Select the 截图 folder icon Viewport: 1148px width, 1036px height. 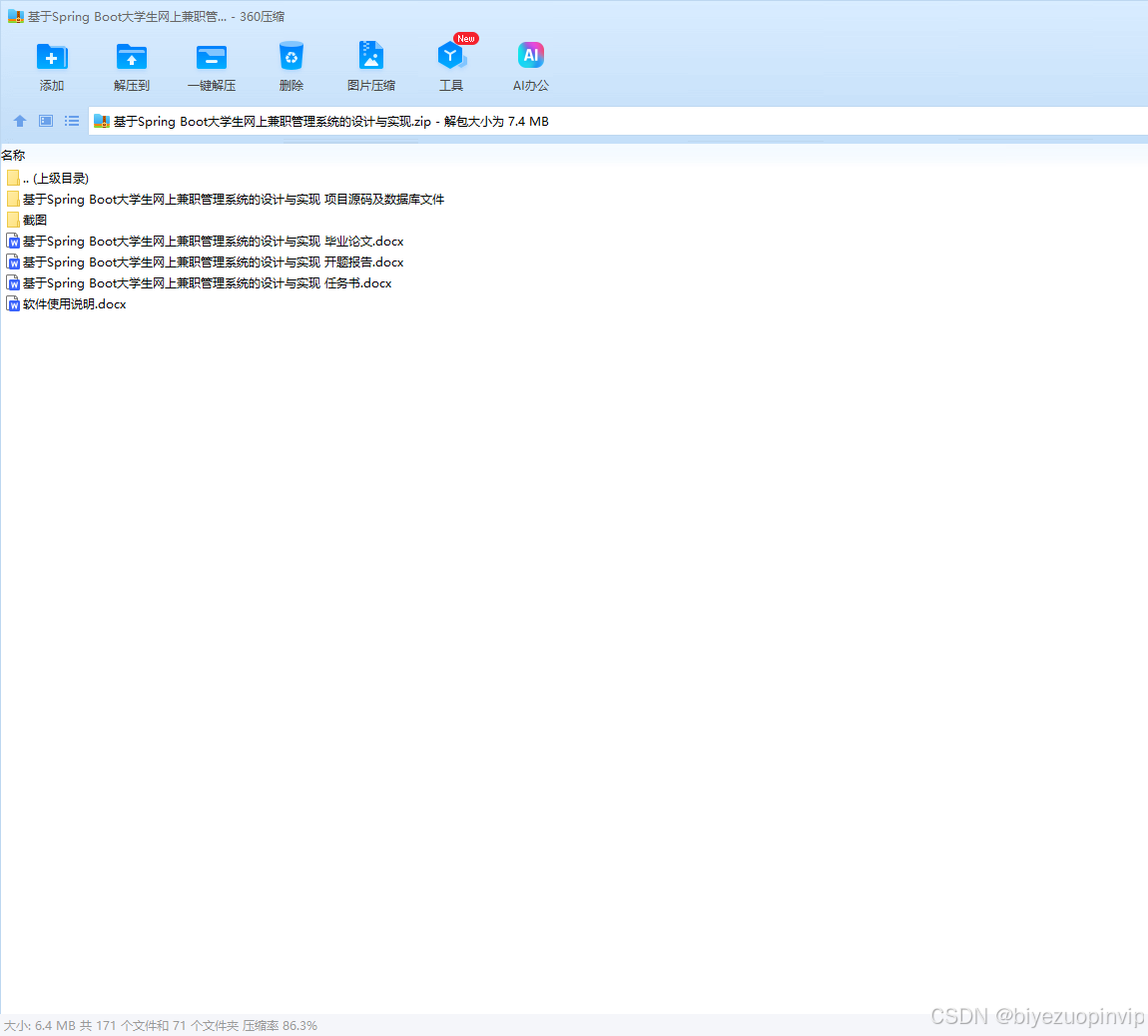(12, 220)
